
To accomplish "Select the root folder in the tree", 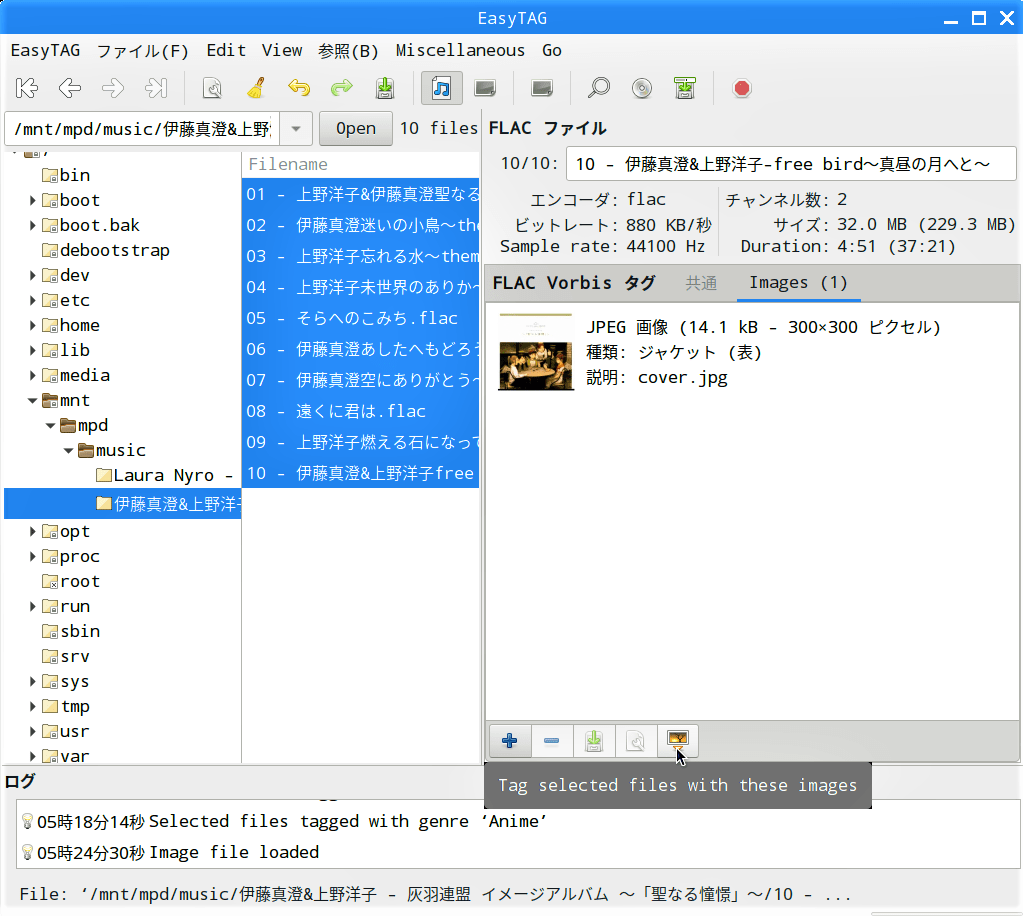I will tap(71, 581).
